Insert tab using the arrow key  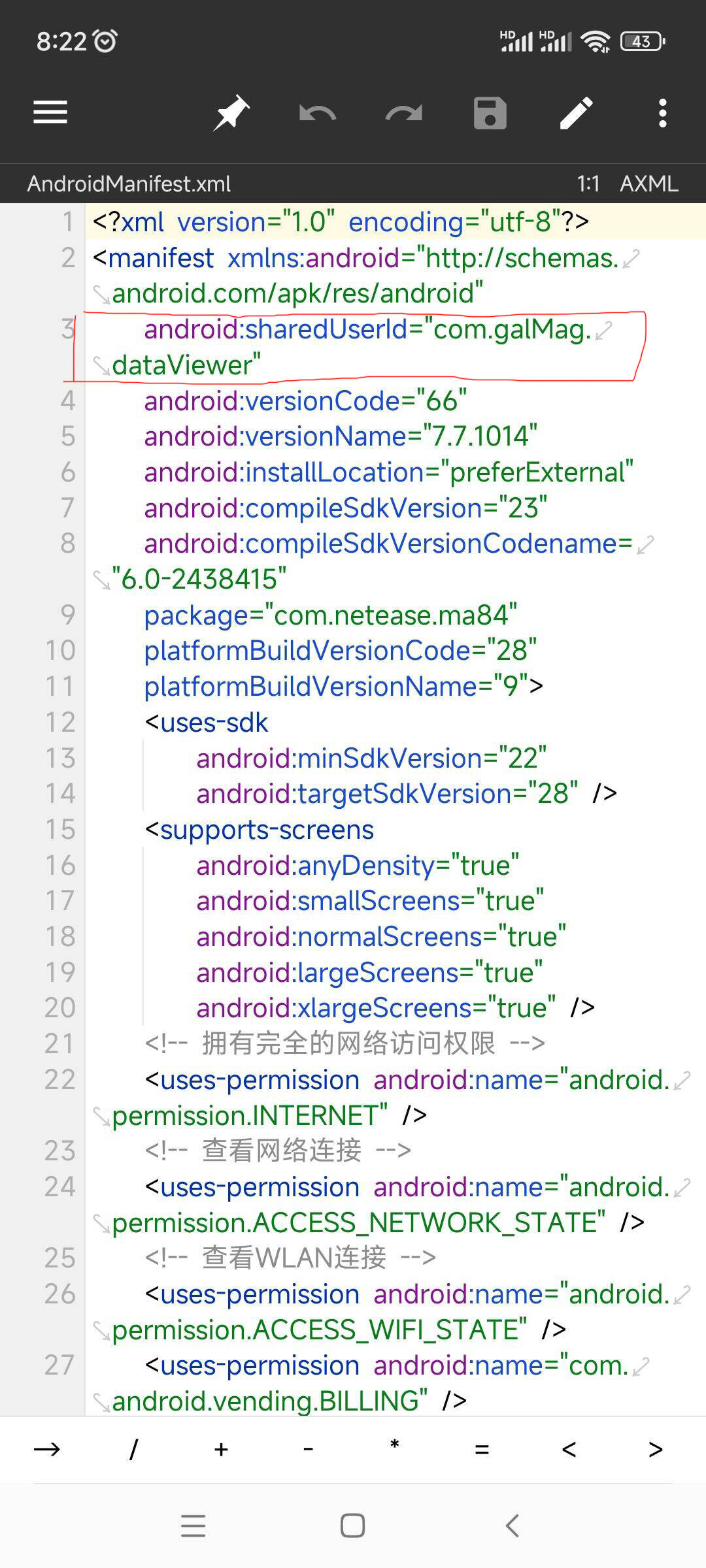[47, 1449]
